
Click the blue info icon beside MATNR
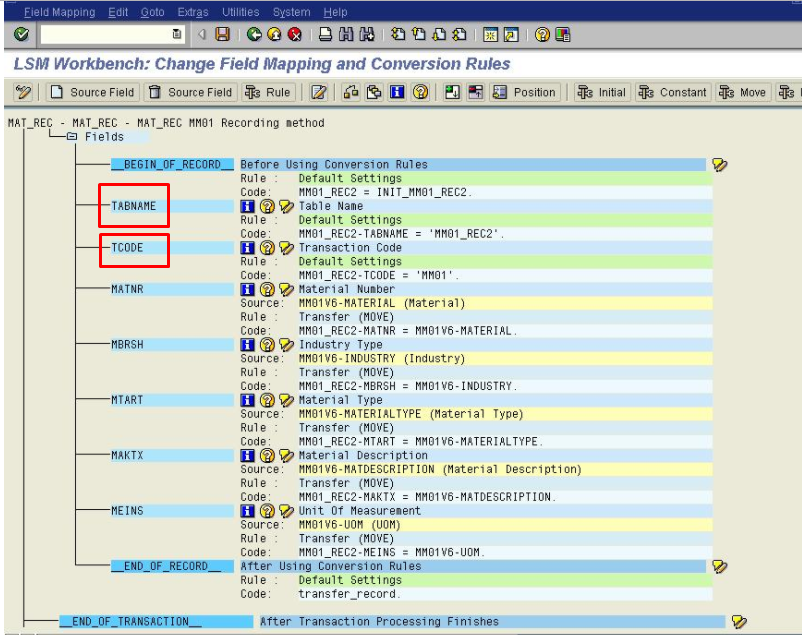(x=249, y=289)
